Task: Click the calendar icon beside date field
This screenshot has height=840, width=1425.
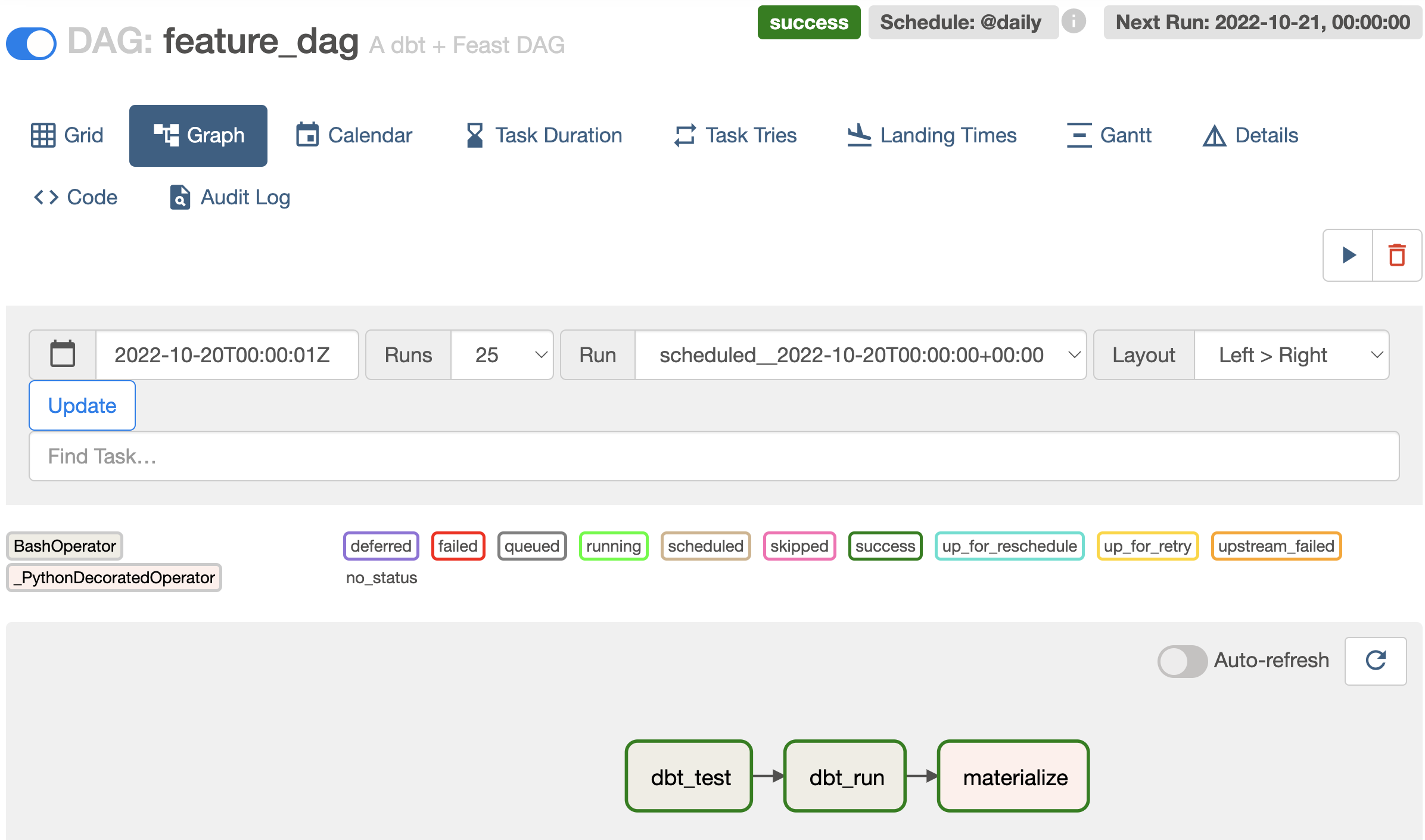Action: click(x=63, y=354)
